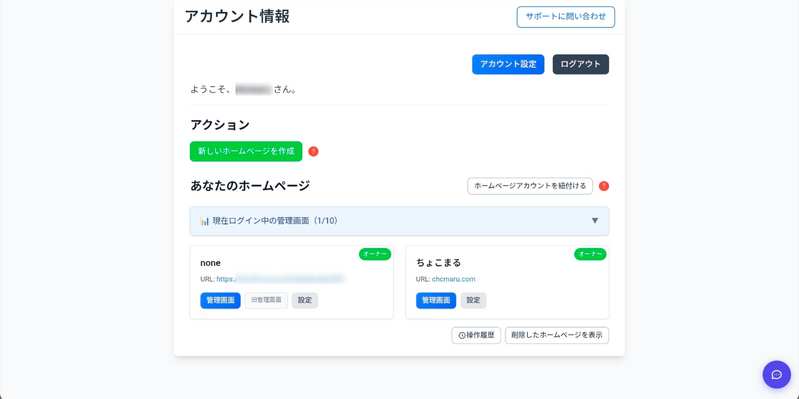Click ホームページアカウントを紐付ける button

point(530,186)
